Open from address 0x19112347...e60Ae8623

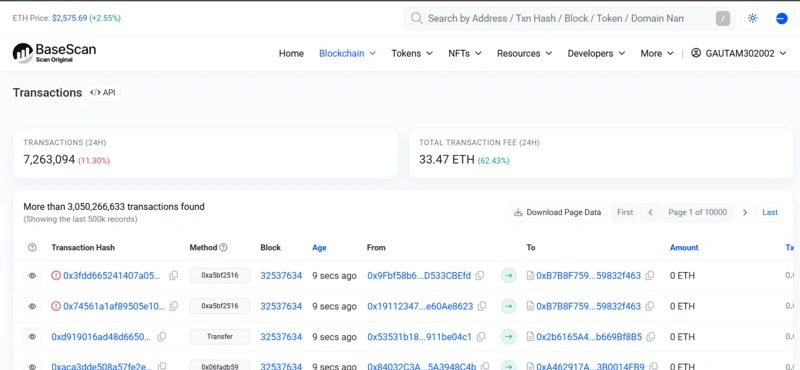click(x=420, y=306)
